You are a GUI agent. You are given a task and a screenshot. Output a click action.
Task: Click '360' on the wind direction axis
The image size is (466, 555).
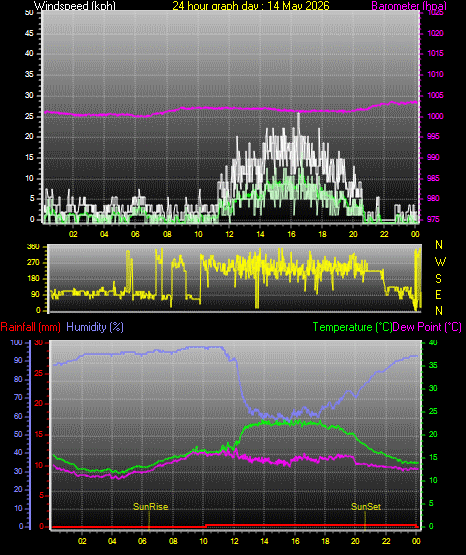(33, 247)
